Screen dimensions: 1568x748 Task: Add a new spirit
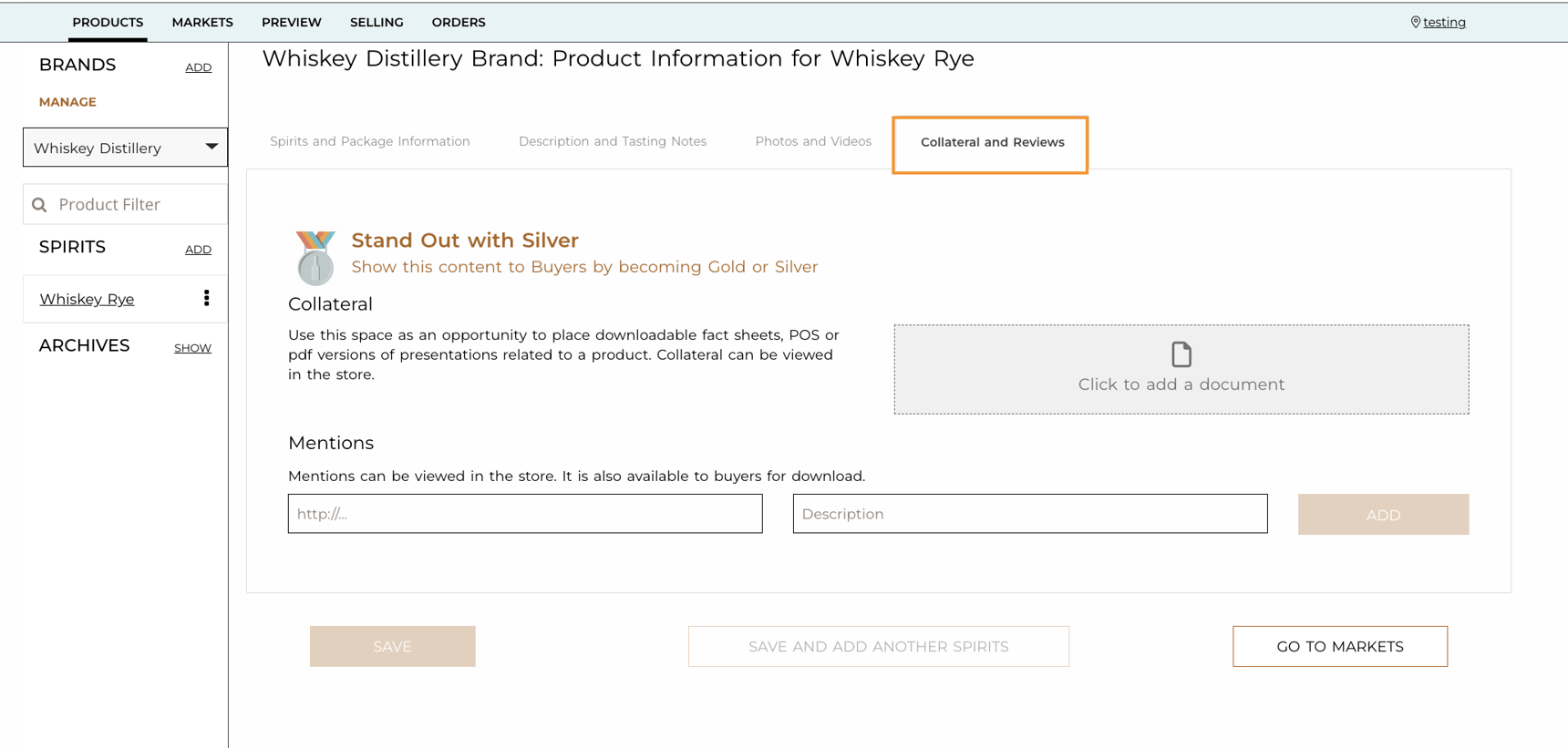coord(198,250)
